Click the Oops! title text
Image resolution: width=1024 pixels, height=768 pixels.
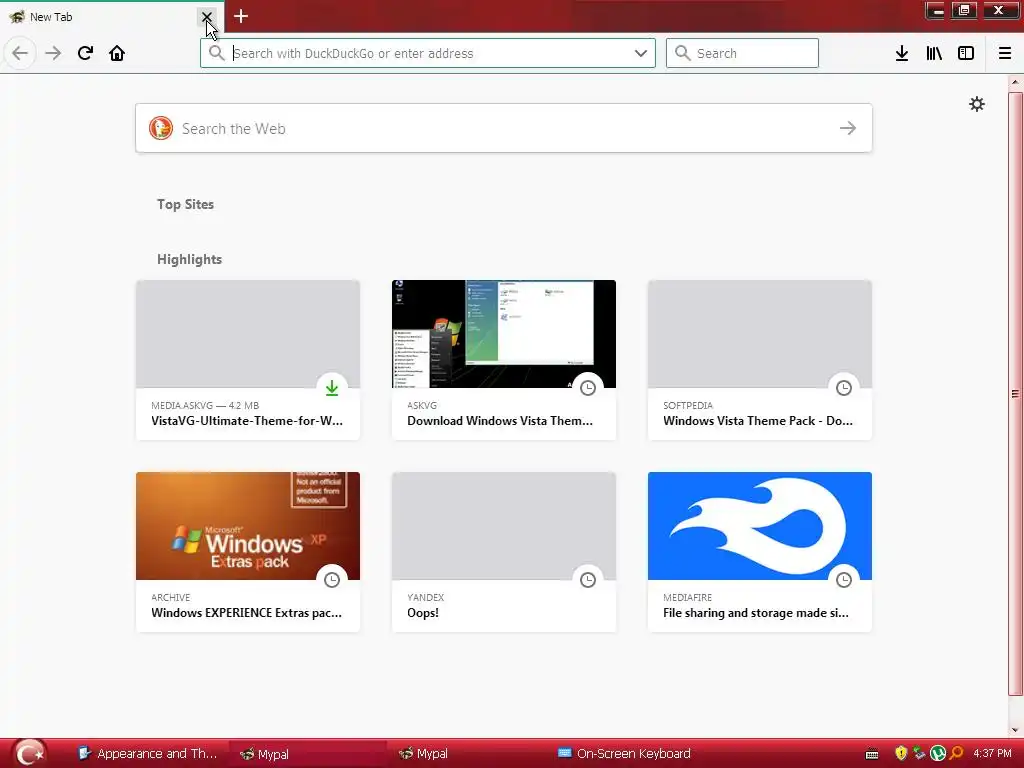click(423, 613)
